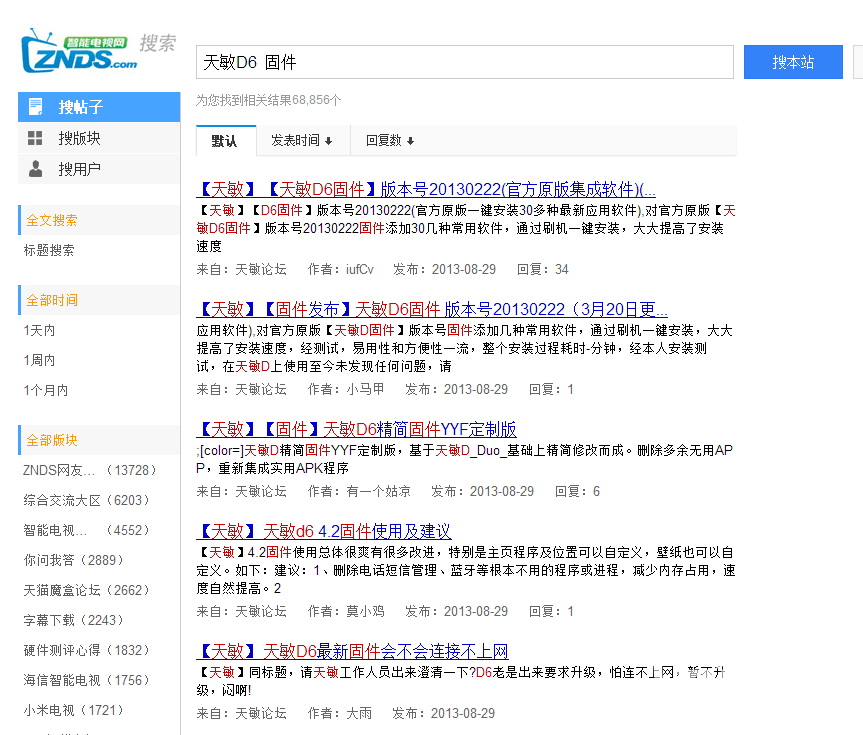Click author name 莫小鸡
863x735 pixels.
coord(365,611)
